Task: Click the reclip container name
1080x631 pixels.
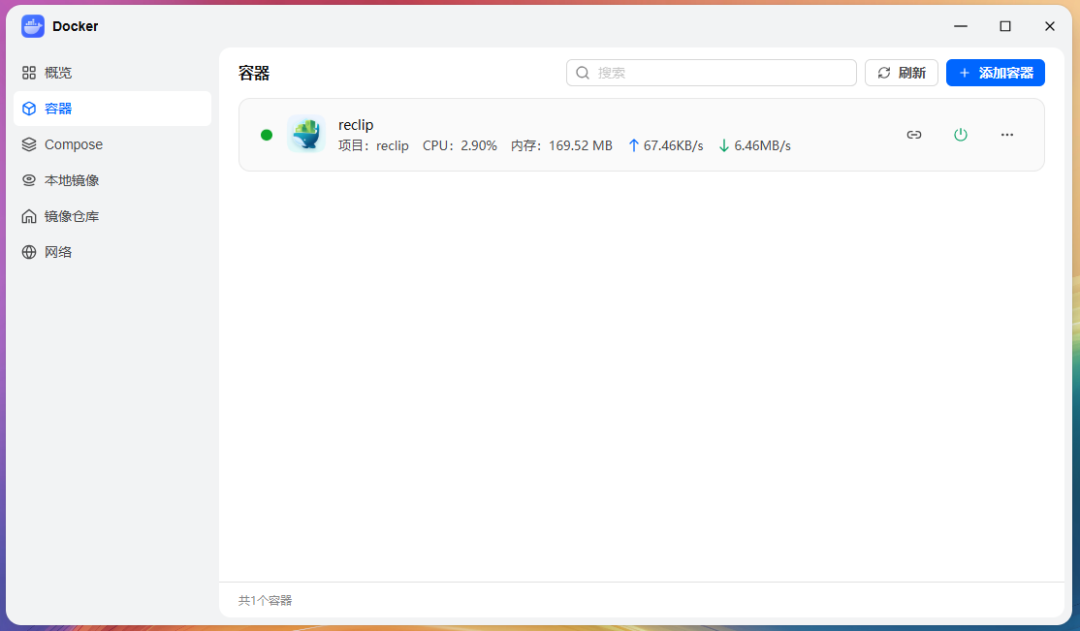Action: tap(355, 125)
